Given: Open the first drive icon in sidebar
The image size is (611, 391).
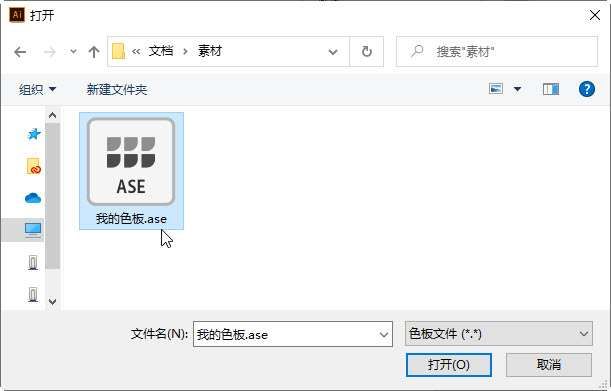Looking at the screenshot, I should click(33, 262).
